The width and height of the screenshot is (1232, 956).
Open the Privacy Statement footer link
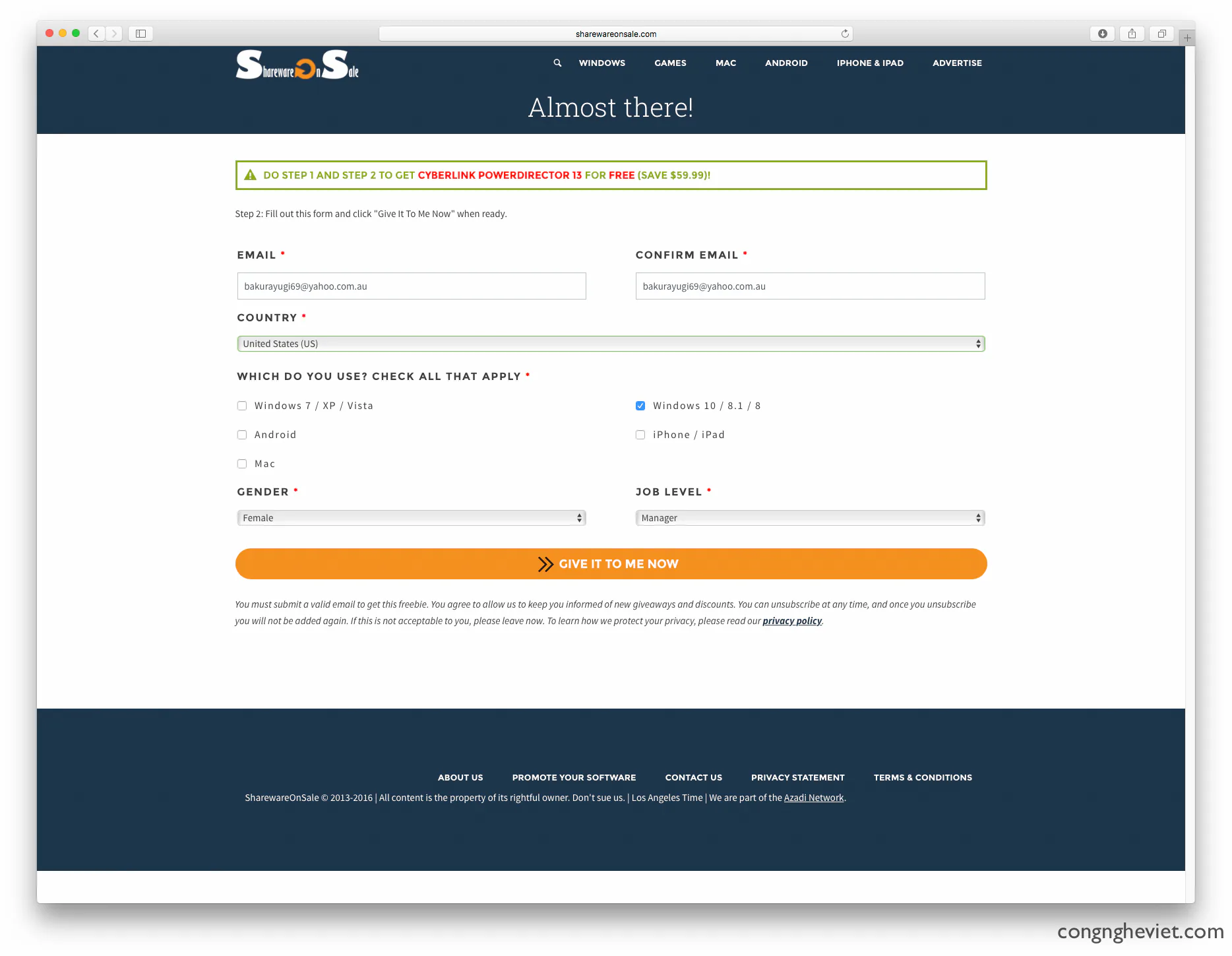797,777
